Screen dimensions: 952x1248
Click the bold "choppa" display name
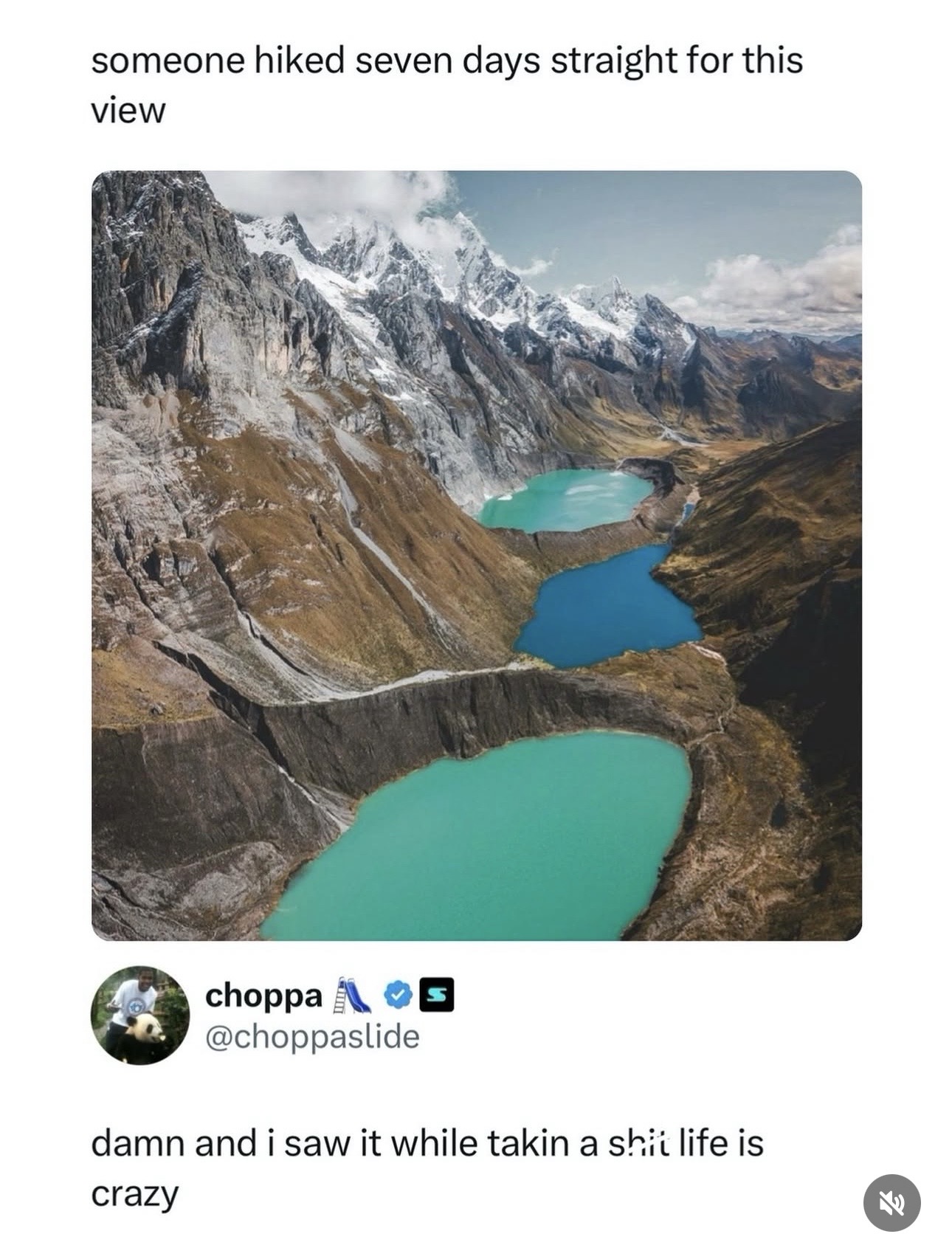point(263,996)
